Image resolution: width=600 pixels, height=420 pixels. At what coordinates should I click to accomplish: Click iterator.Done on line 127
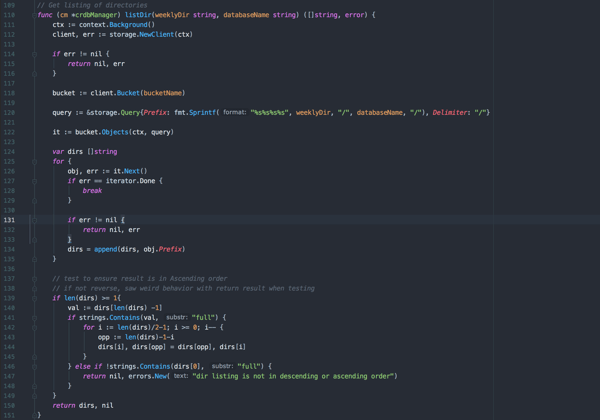pos(130,181)
